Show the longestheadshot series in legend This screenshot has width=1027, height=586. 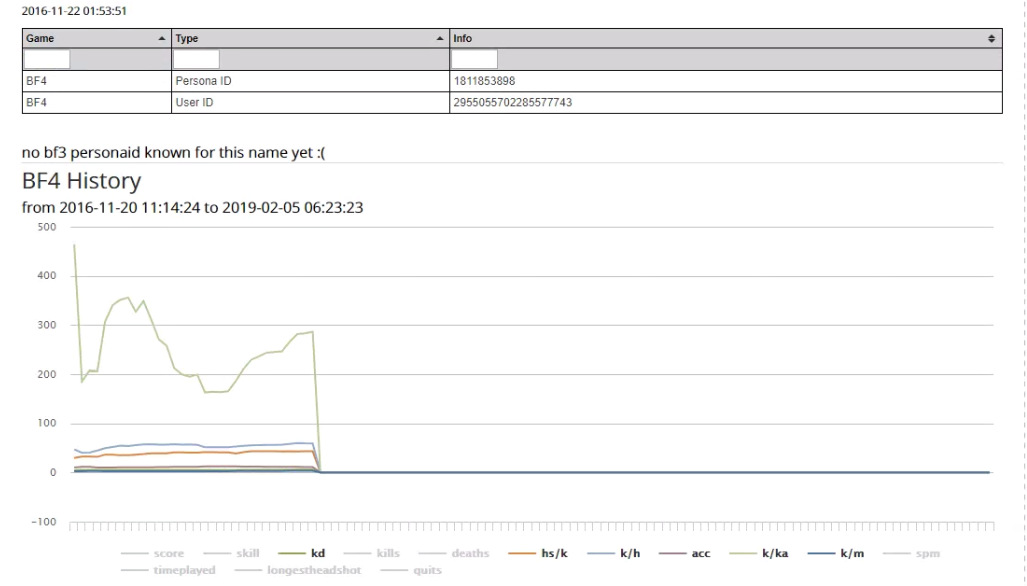pos(297,570)
